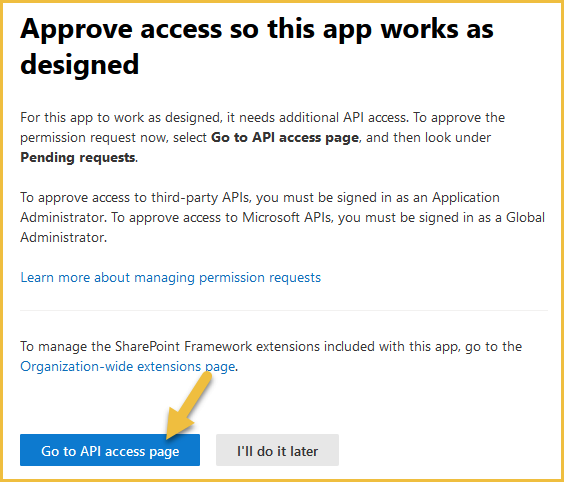This screenshot has height=482, width=564.
Task: Click the bold Pending requests text
Action: click(x=78, y=158)
